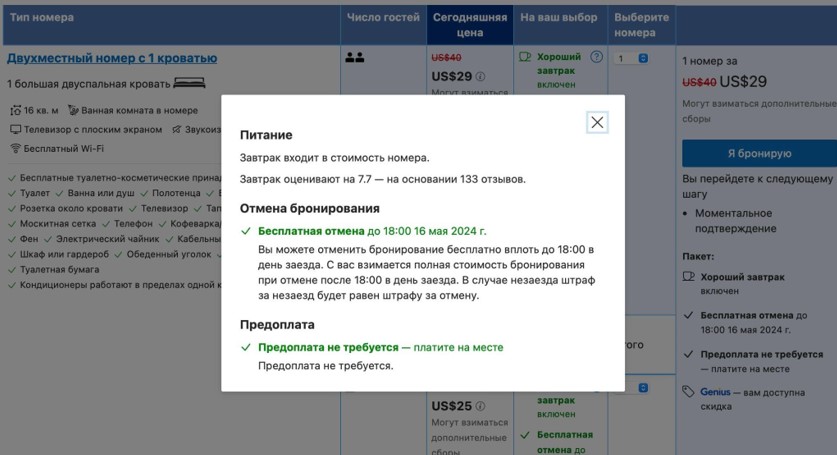The height and width of the screenshot is (455, 837).
Task: Click the Wi-Fi icon by 'Бесплатный Wi-Fi'
Action: click(x=15, y=148)
